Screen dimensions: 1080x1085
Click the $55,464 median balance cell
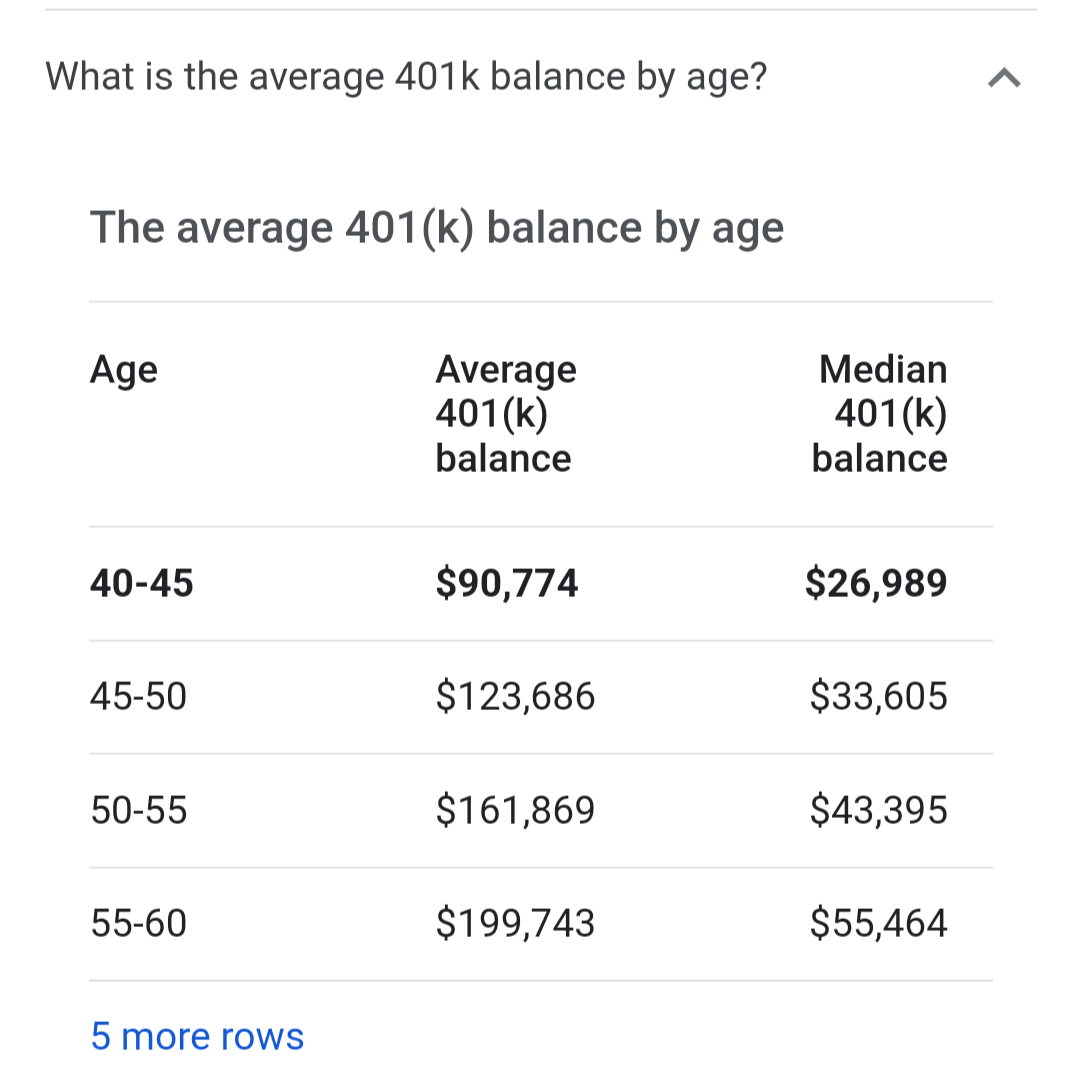click(x=879, y=923)
